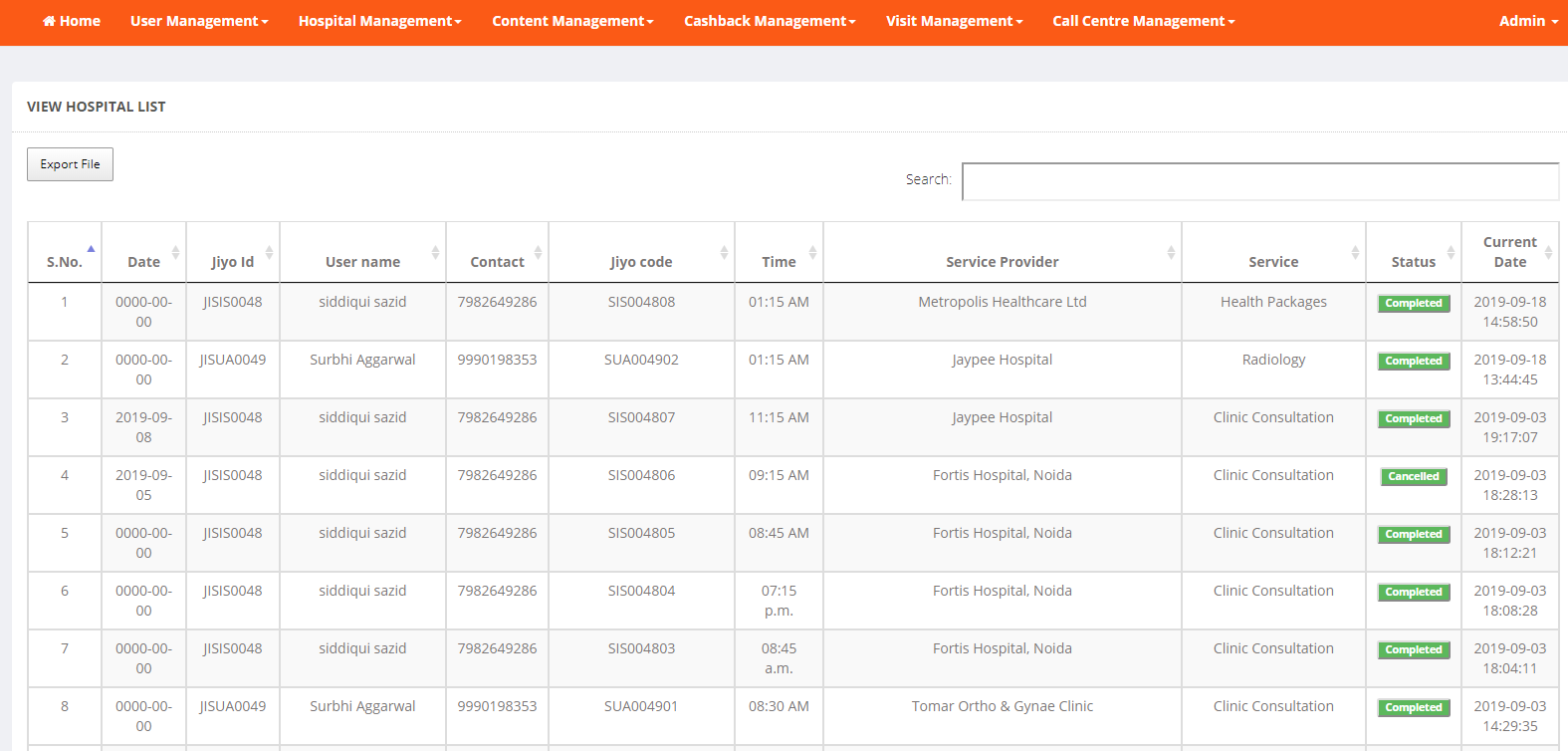The height and width of the screenshot is (751, 1568).
Task: Focus the Search input field
Action: click(1260, 181)
